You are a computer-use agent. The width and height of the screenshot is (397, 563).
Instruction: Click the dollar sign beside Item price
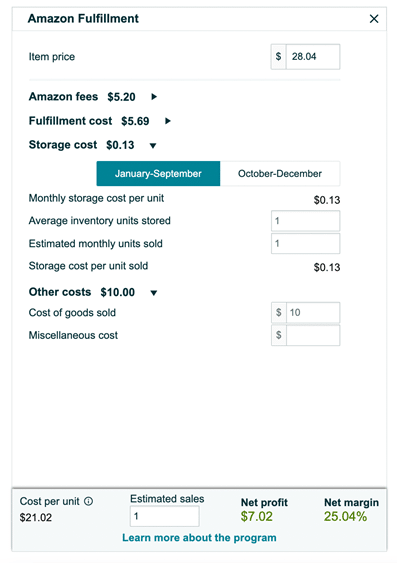pyautogui.click(x=279, y=57)
